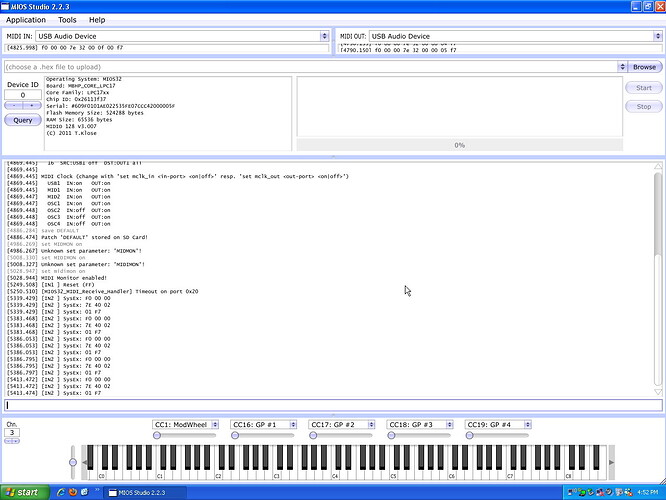Expand the recent .hex file dropdown

point(622,67)
